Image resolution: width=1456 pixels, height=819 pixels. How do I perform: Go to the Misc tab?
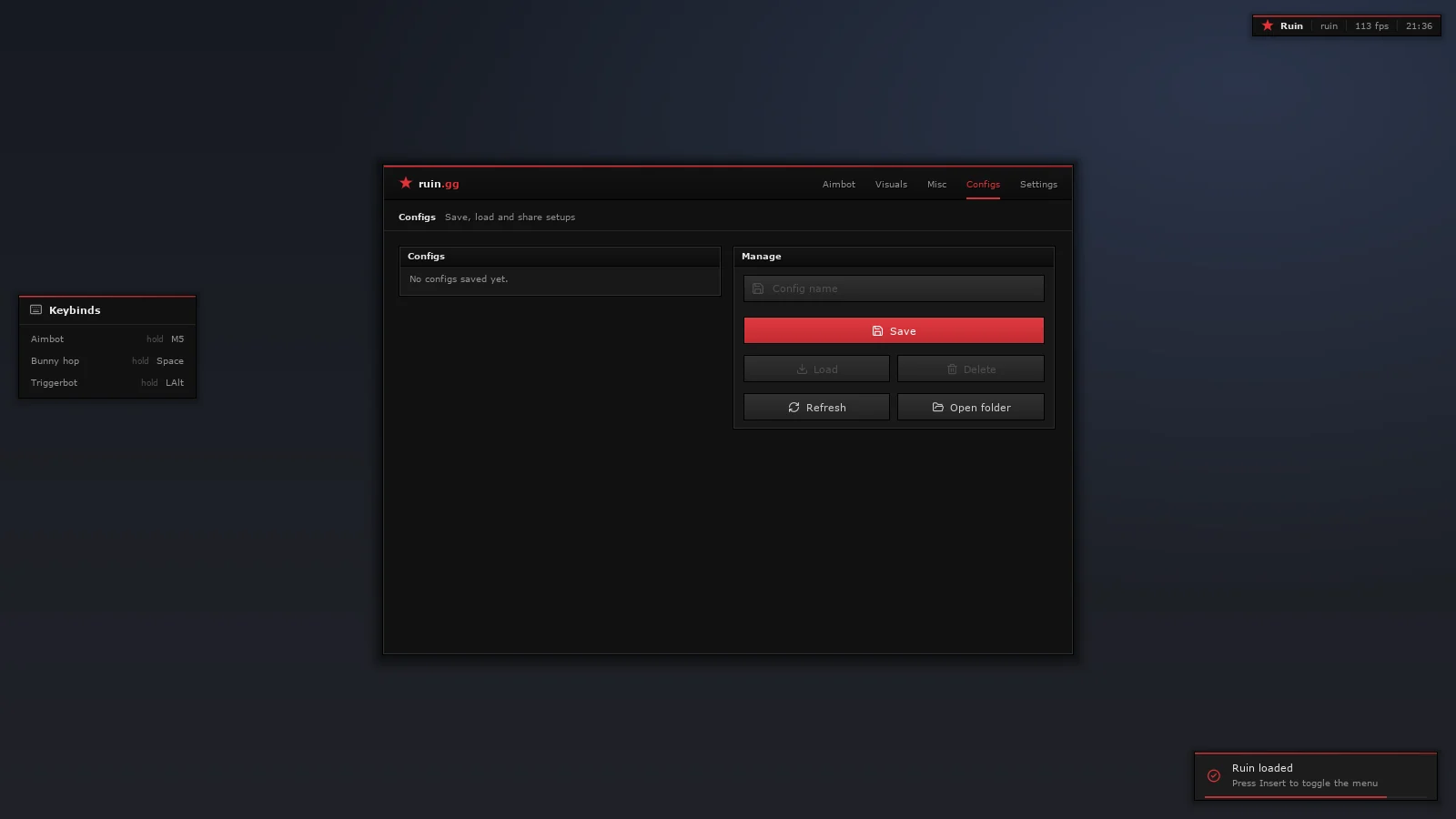click(936, 185)
